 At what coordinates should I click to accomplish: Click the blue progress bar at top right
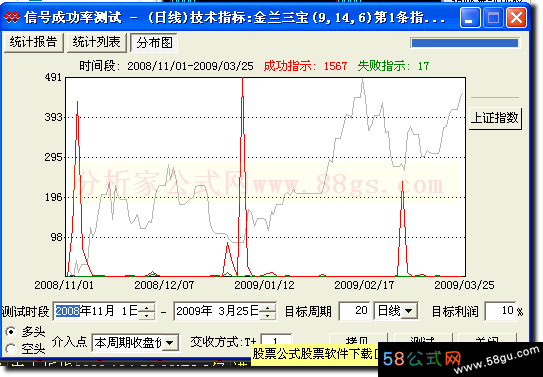point(465,43)
